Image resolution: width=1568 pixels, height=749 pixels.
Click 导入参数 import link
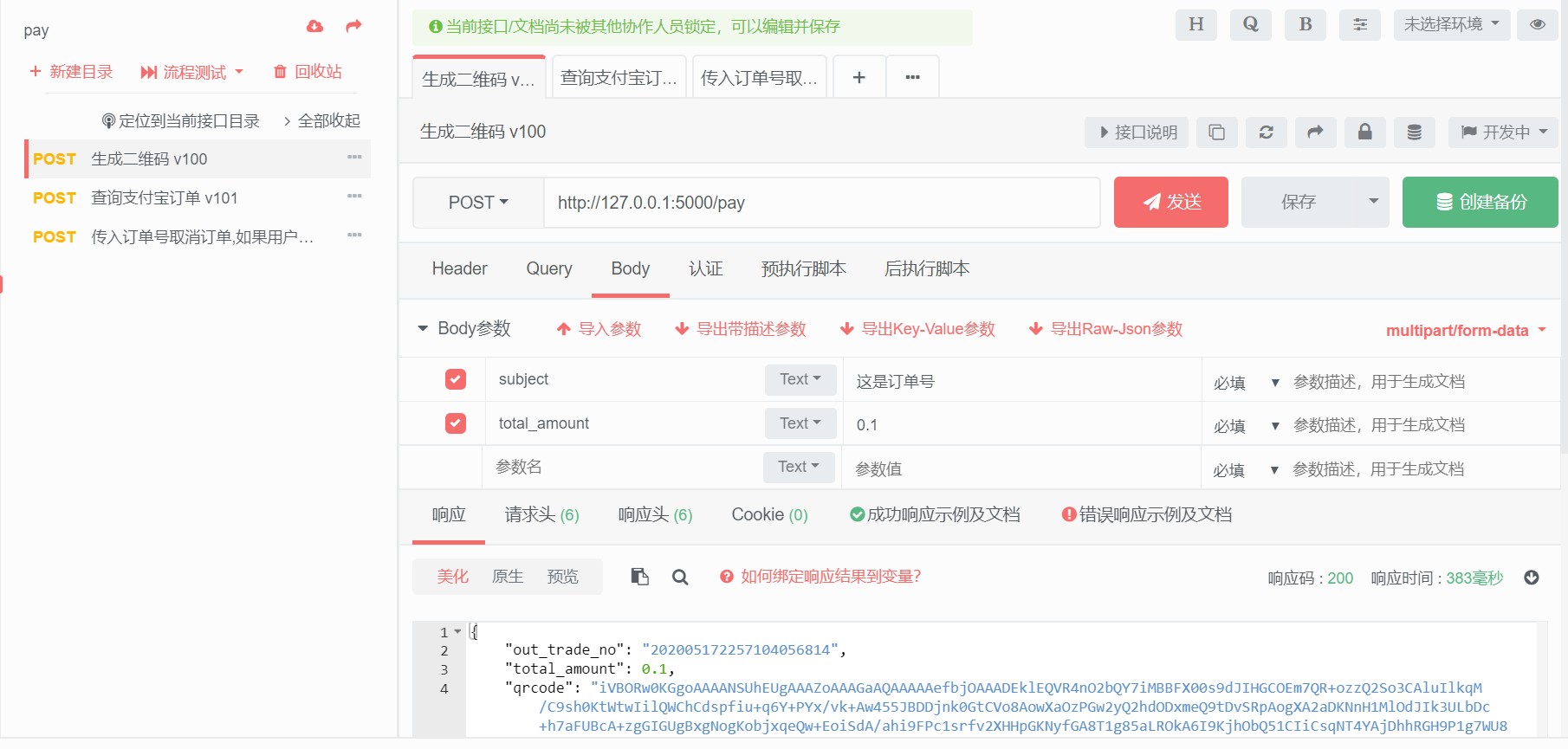coord(599,329)
